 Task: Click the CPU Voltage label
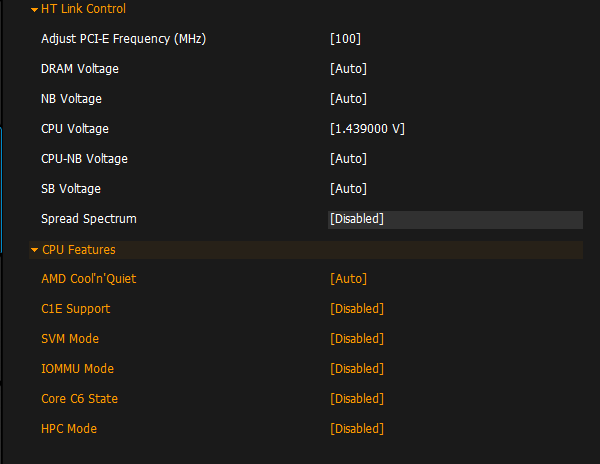pyautogui.click(x=75, y=129)
